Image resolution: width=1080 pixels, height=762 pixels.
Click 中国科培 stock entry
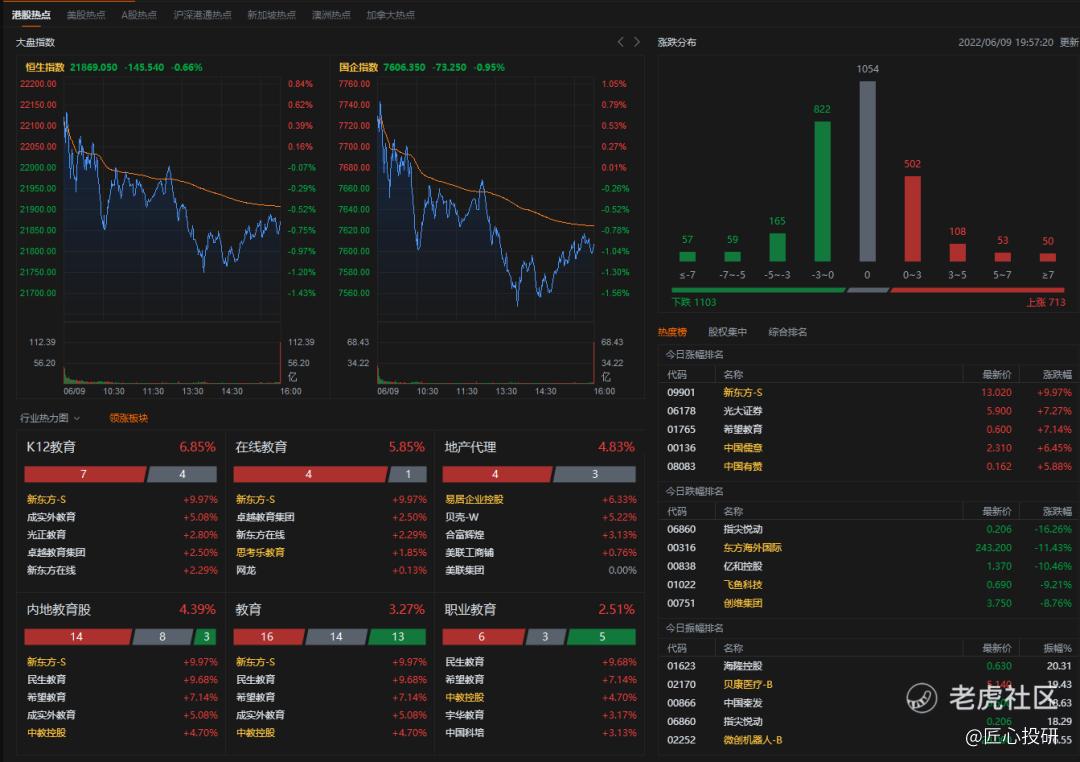[x=464, y=733]
